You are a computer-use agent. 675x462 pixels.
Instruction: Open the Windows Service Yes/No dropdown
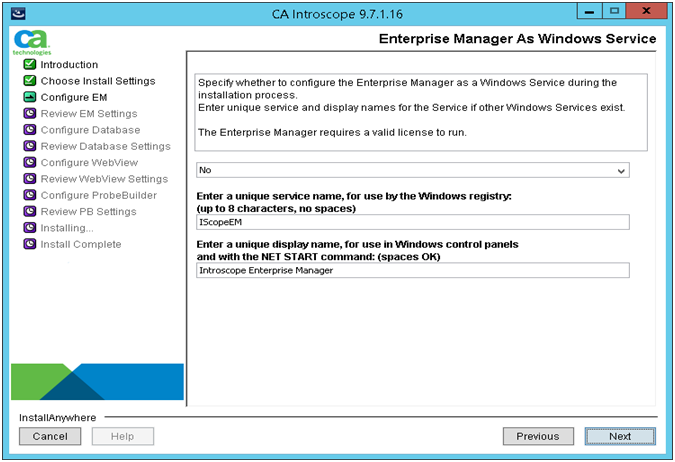pyautogui.click(x=411, y=170)
